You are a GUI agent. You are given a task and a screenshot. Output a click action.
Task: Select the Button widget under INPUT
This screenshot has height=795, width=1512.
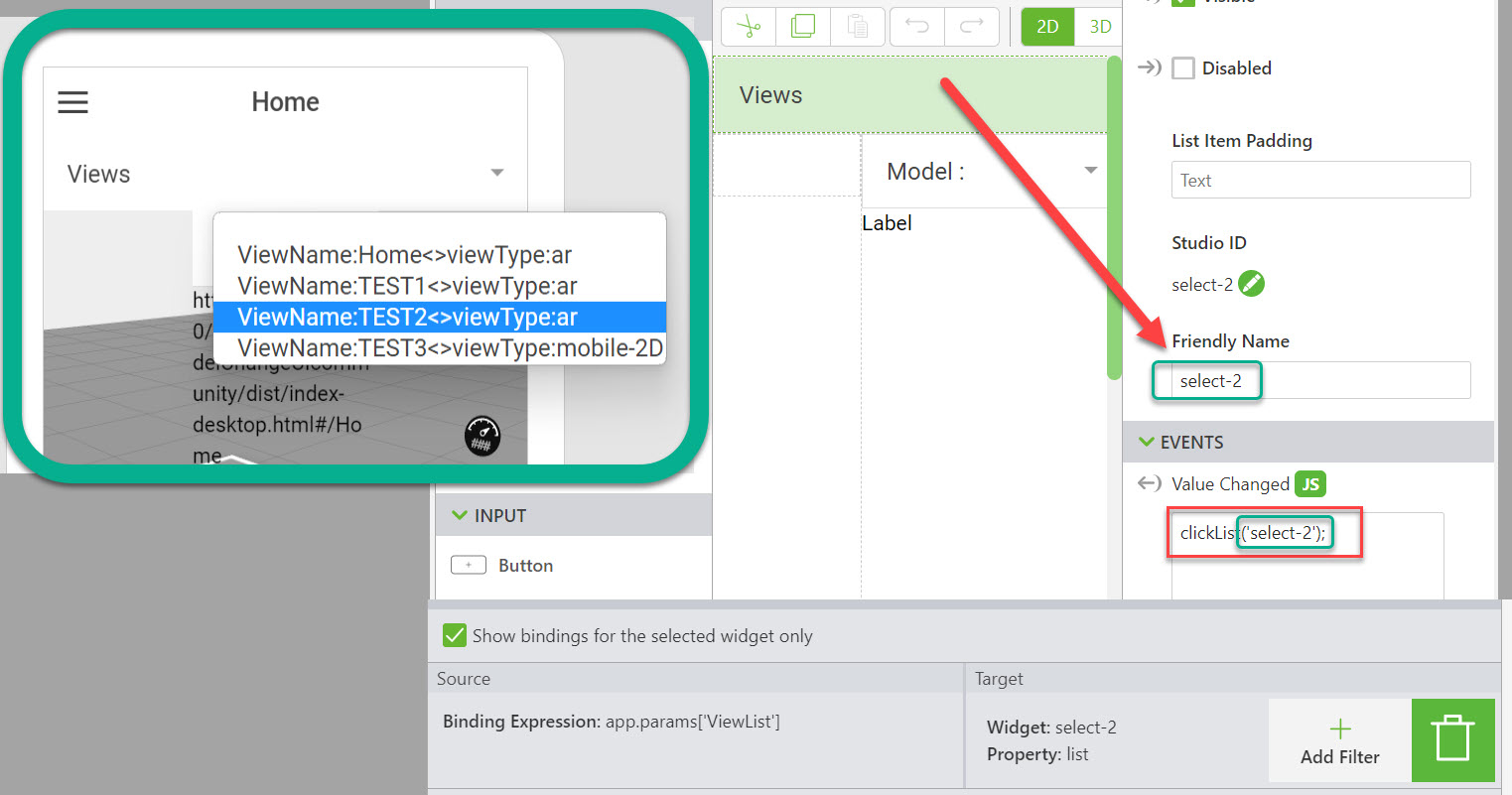(x=526, y=565)
